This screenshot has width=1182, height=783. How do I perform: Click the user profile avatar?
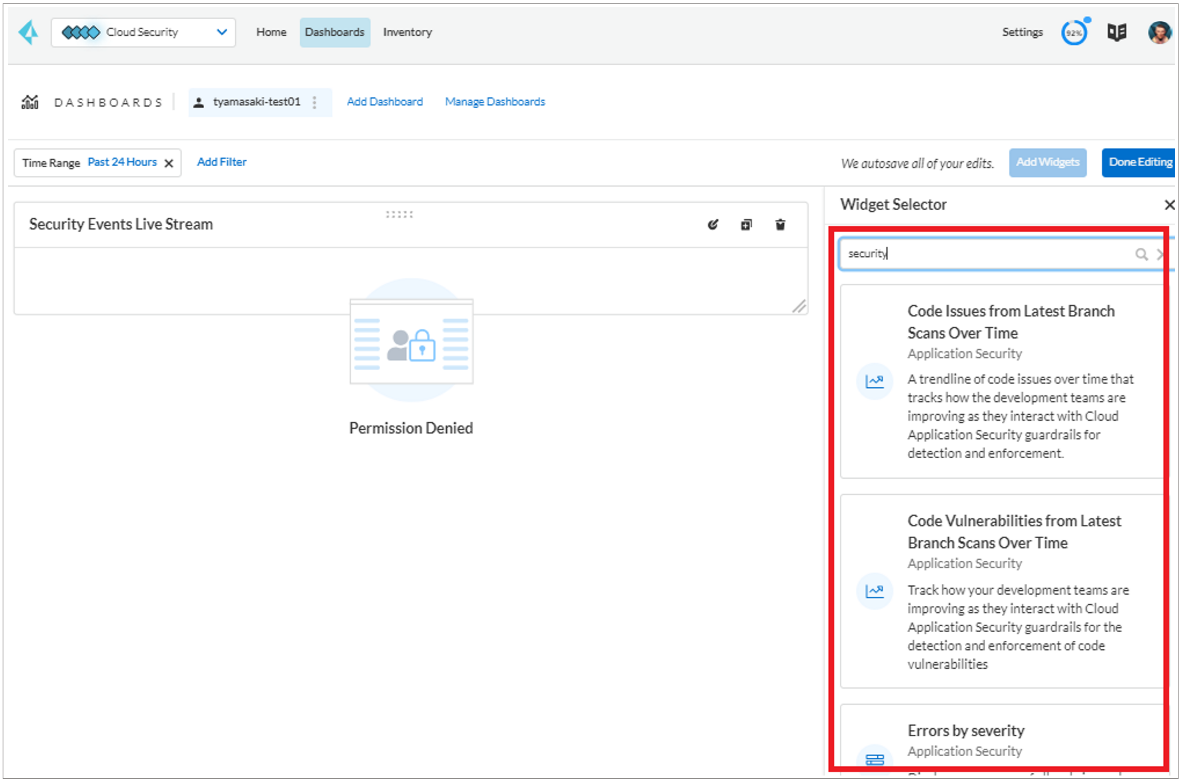click(1159, 32)
